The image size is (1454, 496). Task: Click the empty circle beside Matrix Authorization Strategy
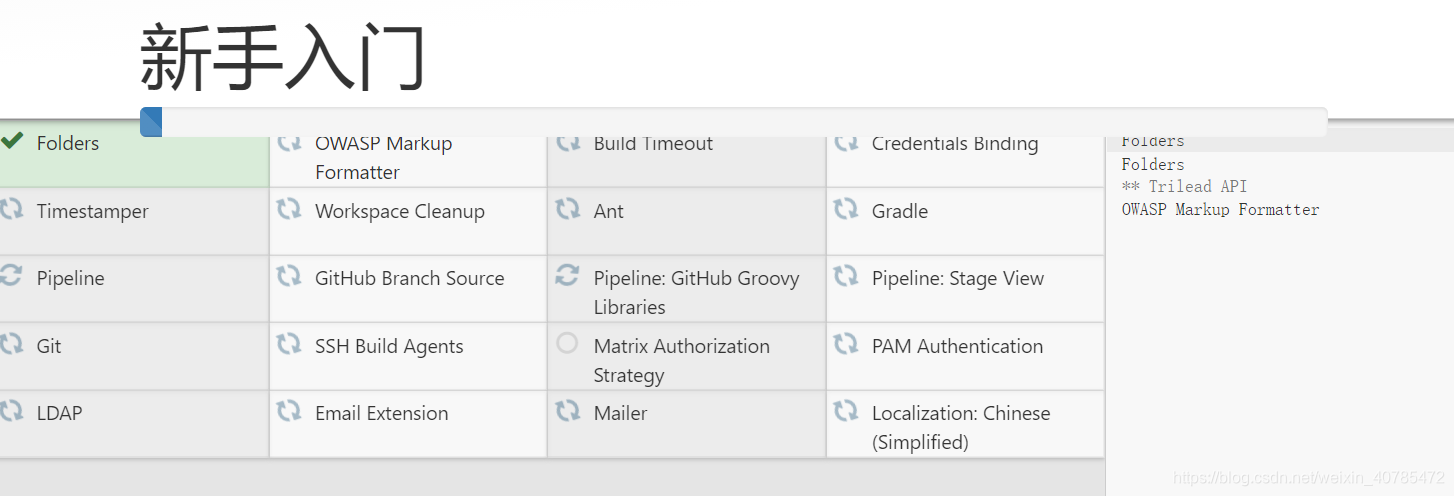567,344
